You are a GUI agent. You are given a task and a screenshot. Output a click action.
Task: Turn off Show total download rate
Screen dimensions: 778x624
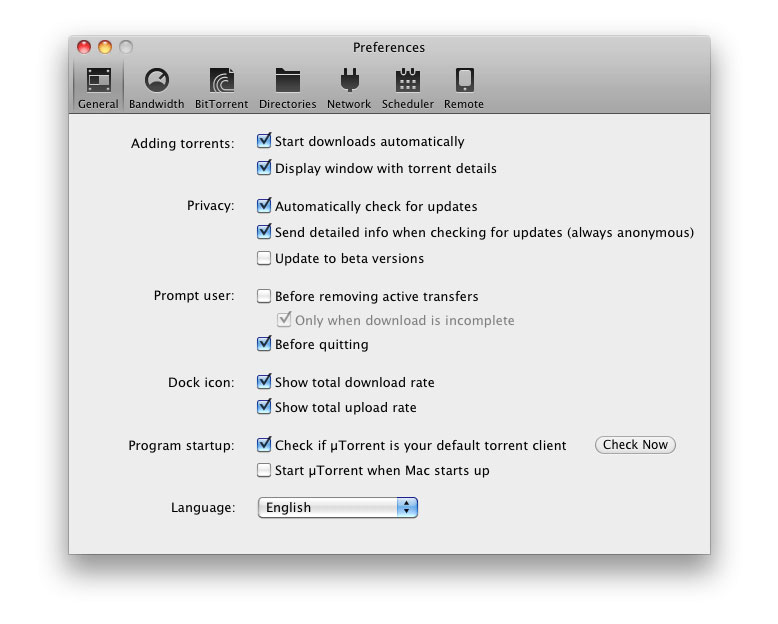pos(264,382)
